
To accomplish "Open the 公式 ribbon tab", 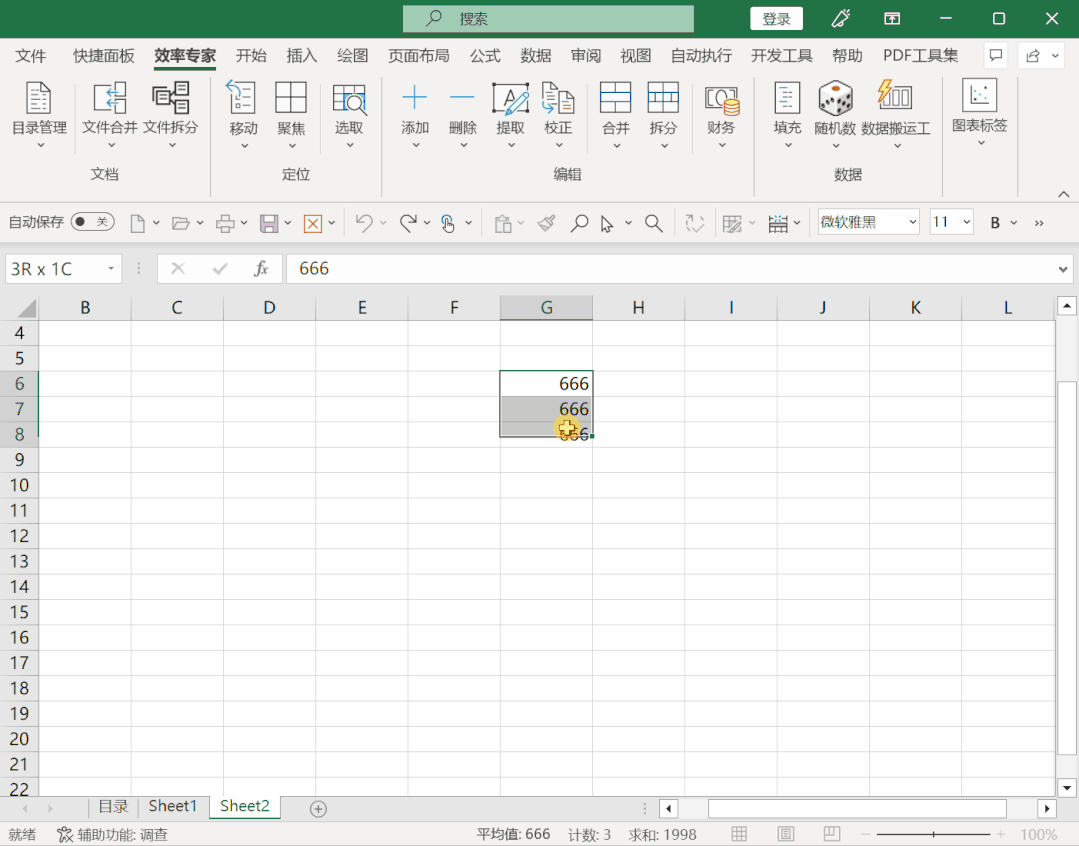I will [485, 56].
